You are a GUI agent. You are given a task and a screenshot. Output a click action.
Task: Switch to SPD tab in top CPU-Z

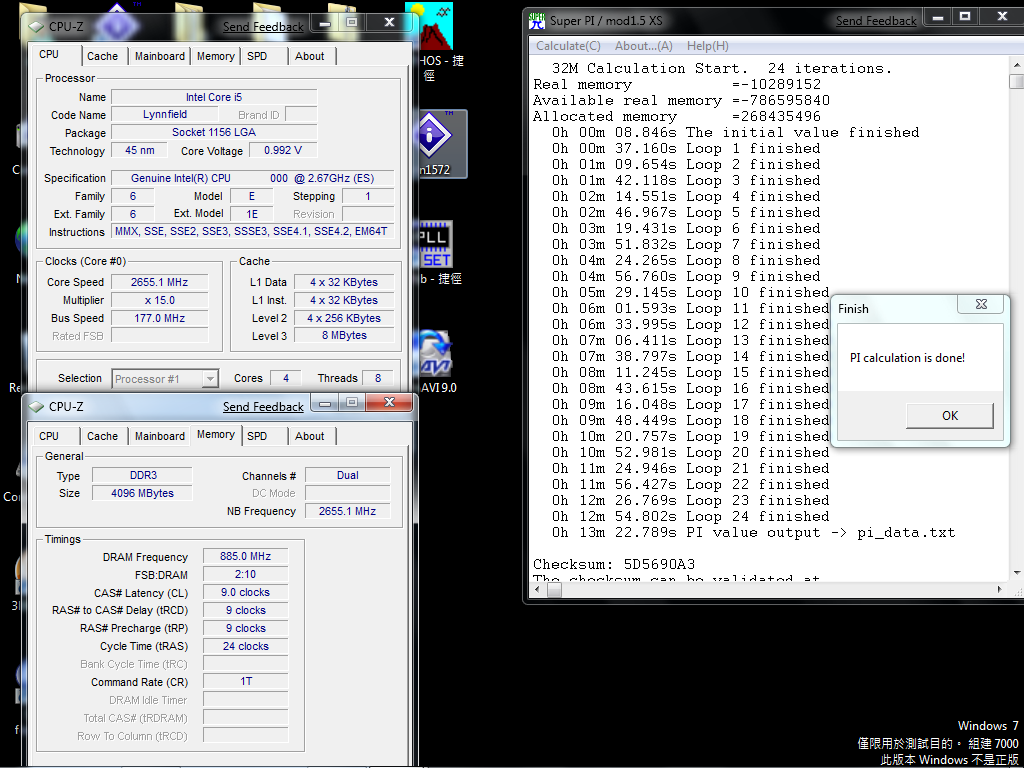point(257,56)
